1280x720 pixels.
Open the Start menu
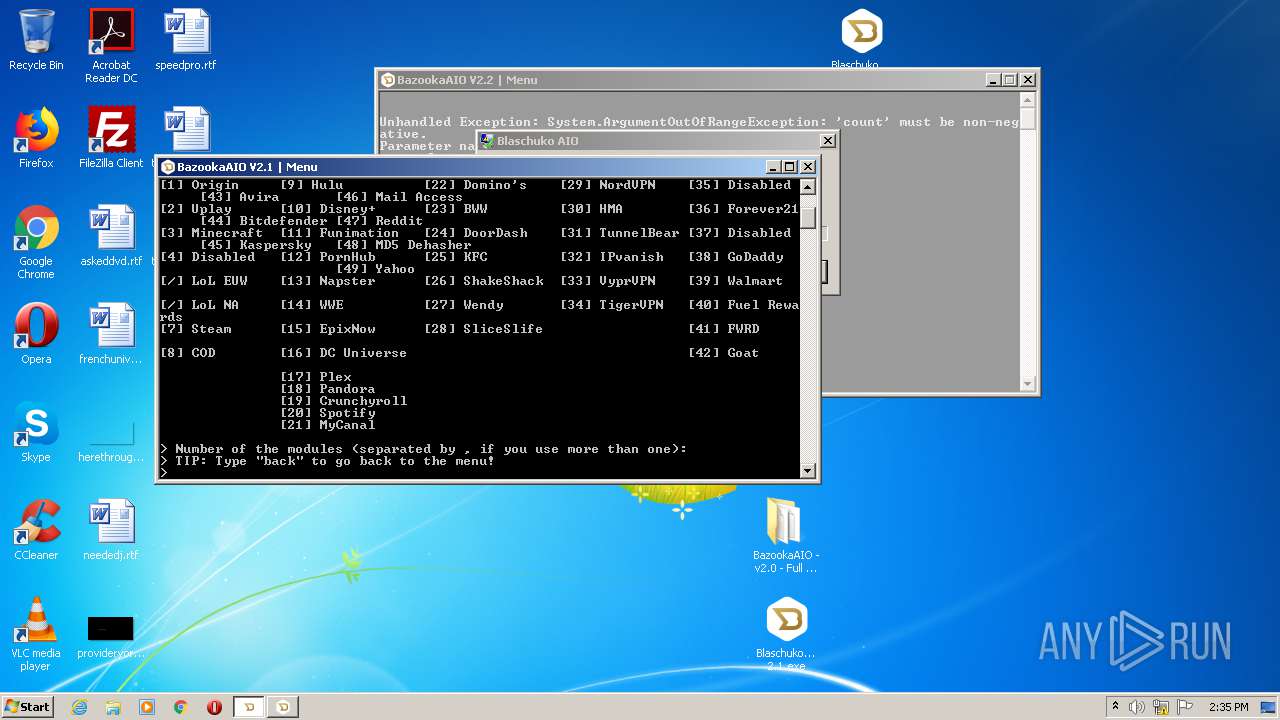(x=28, y=707)
